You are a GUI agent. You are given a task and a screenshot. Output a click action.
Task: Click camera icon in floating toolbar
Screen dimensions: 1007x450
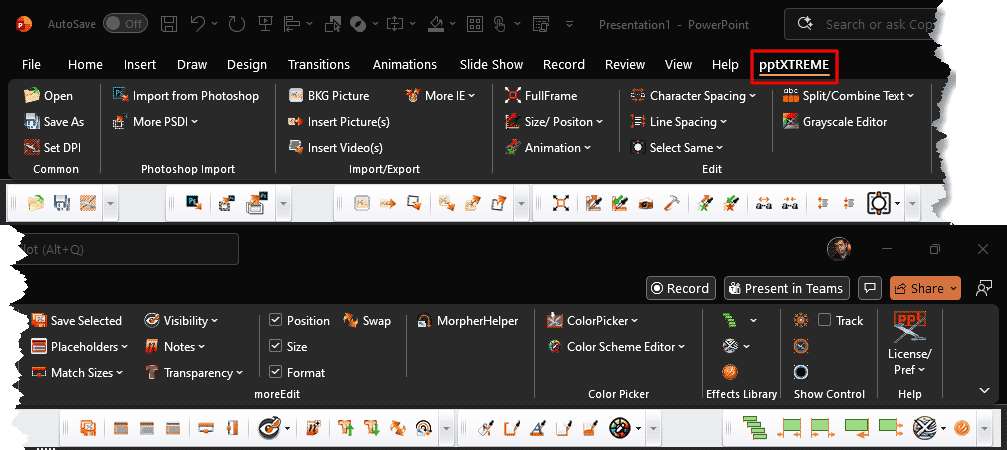pyautogui.click(x=645, y=203)
